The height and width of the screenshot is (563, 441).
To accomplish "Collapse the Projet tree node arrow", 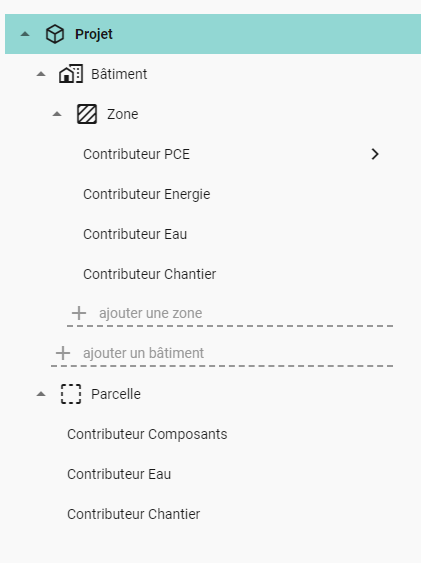I will point(25,34).
